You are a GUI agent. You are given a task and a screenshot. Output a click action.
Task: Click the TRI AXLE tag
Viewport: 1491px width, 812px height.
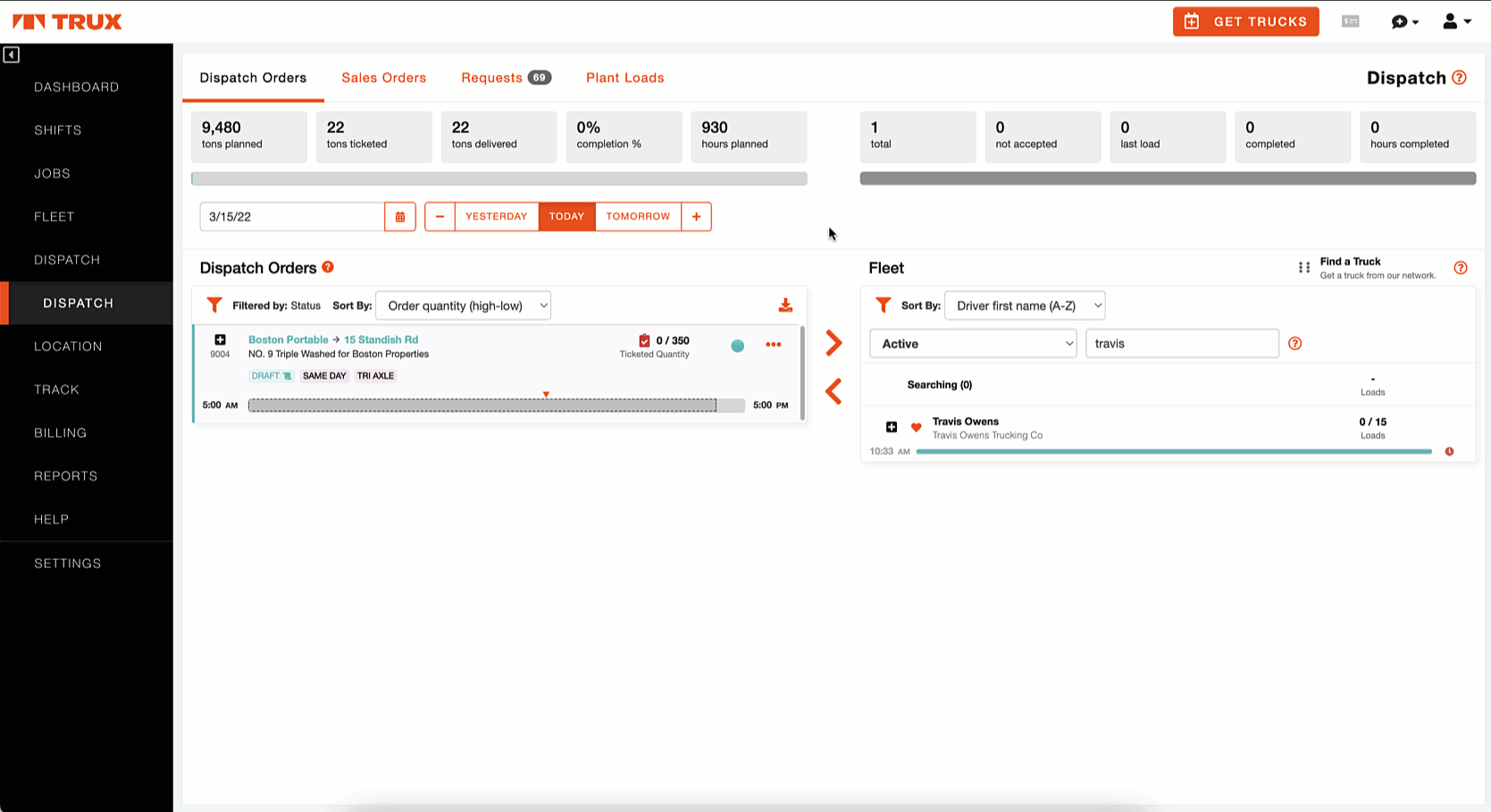[x=375, y=376]
